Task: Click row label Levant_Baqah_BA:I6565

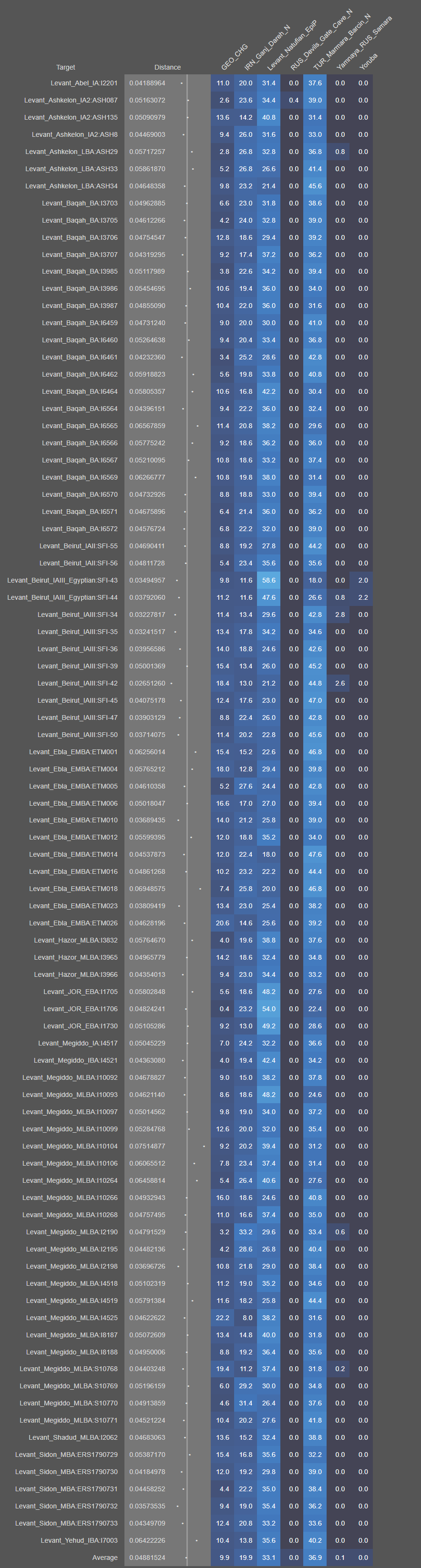Action: click(80, 426)
